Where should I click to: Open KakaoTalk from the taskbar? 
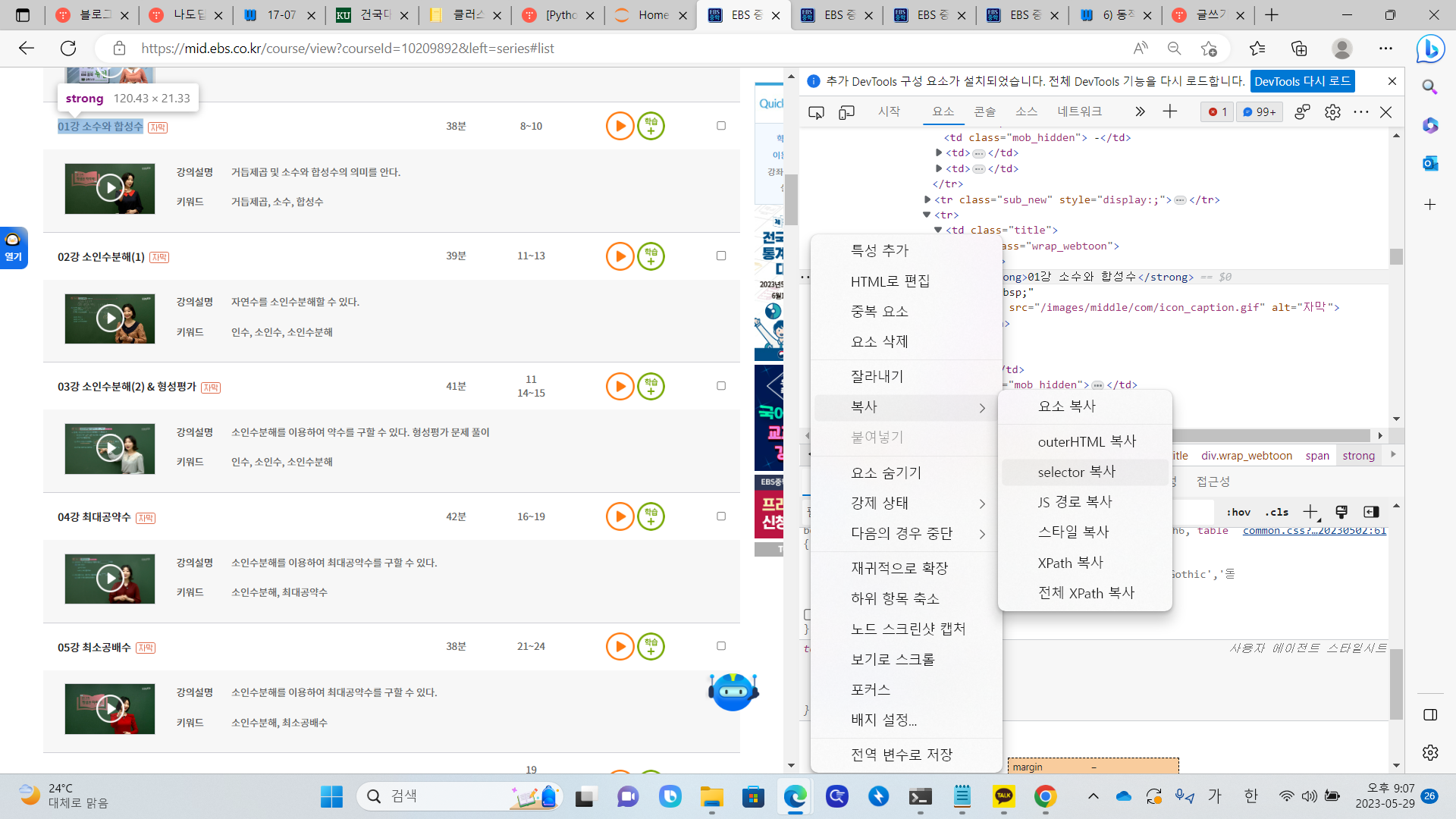1003,796
